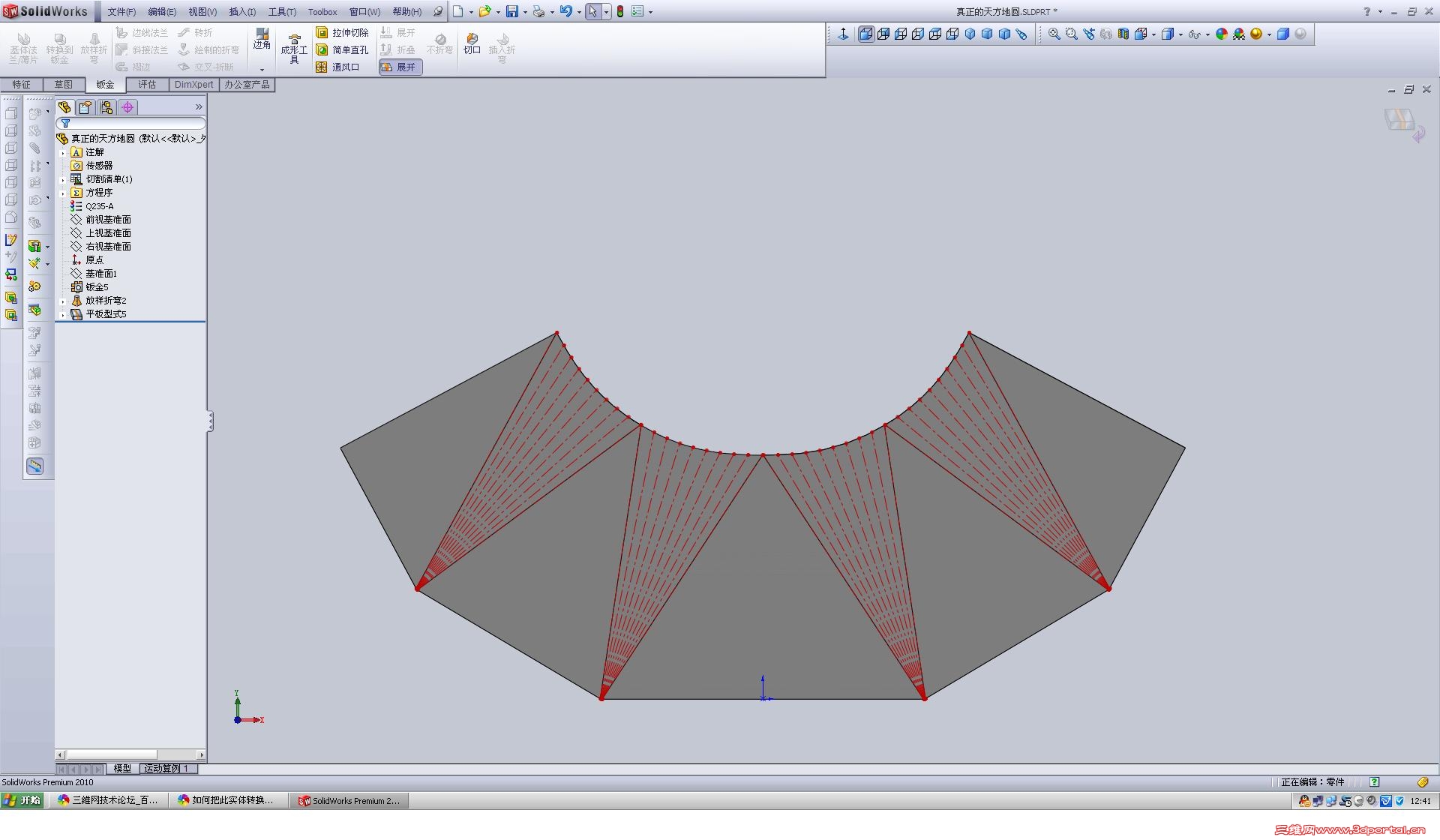The image size is (1440, 840).
Task: Toggle the Flatten (展开) button
Action: click(x=400, y=67)
